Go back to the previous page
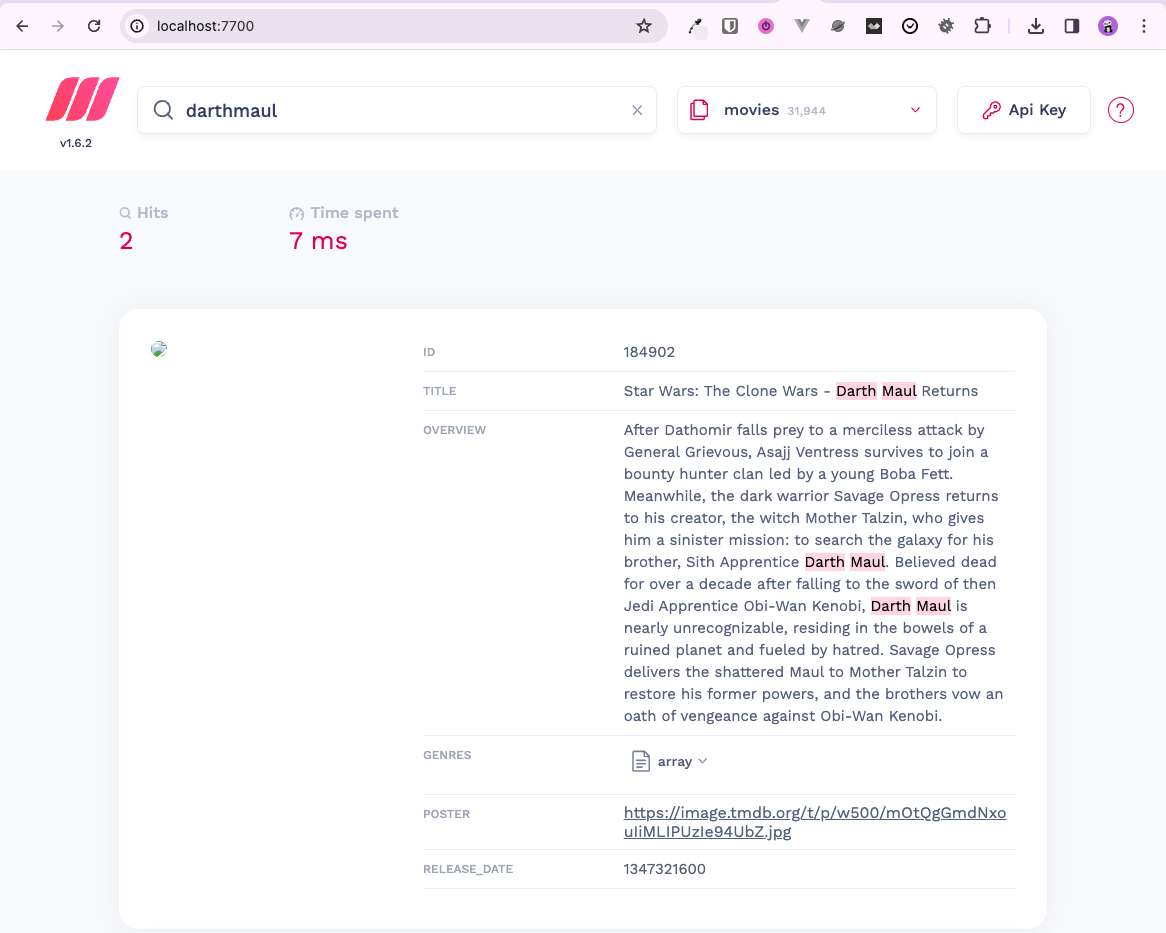Image resolution: width=1166 pixels, height=933 pixels. (22, 26)
